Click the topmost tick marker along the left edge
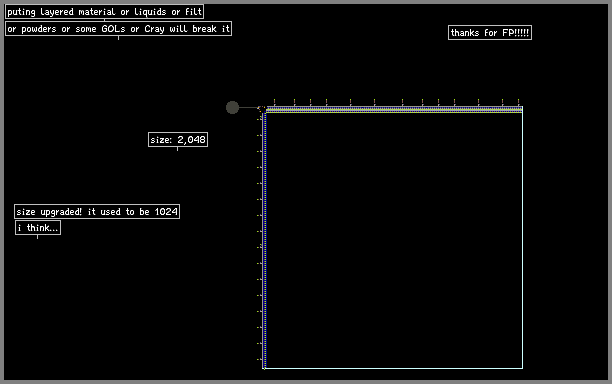 pyautogui.click(x=259, y=119)
